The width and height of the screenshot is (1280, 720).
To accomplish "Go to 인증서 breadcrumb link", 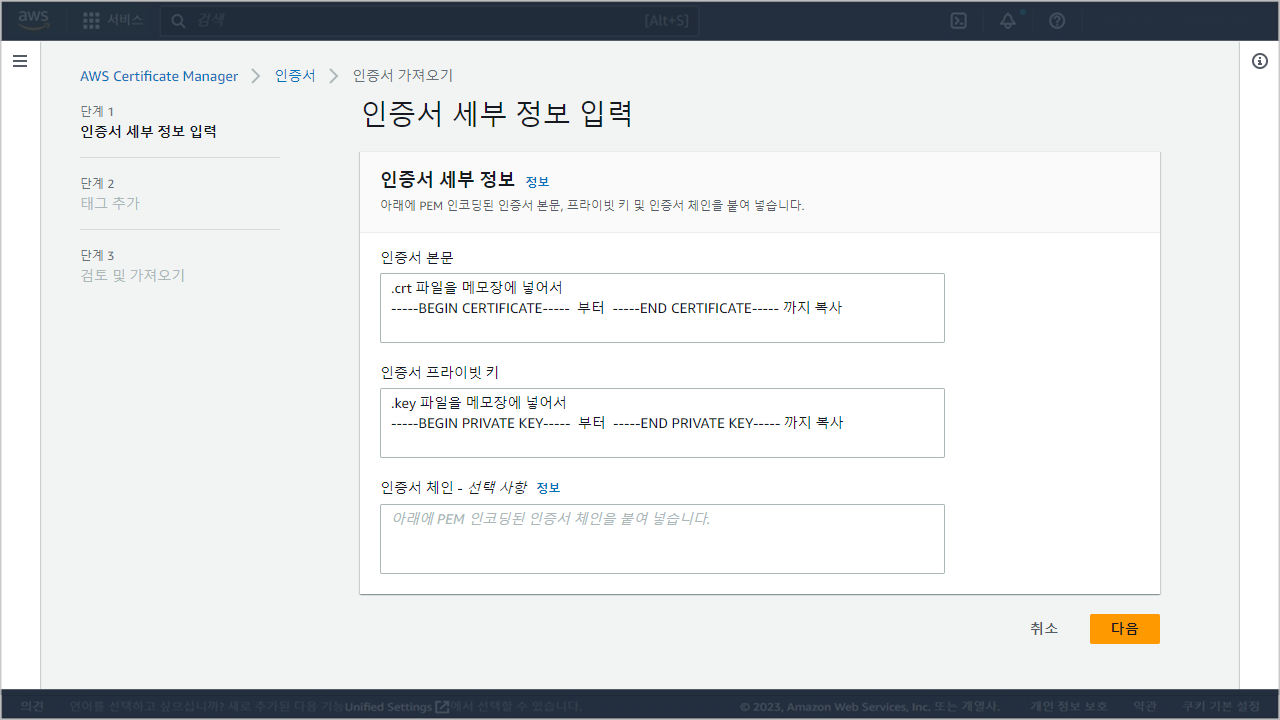I will (x=295, y=76).
